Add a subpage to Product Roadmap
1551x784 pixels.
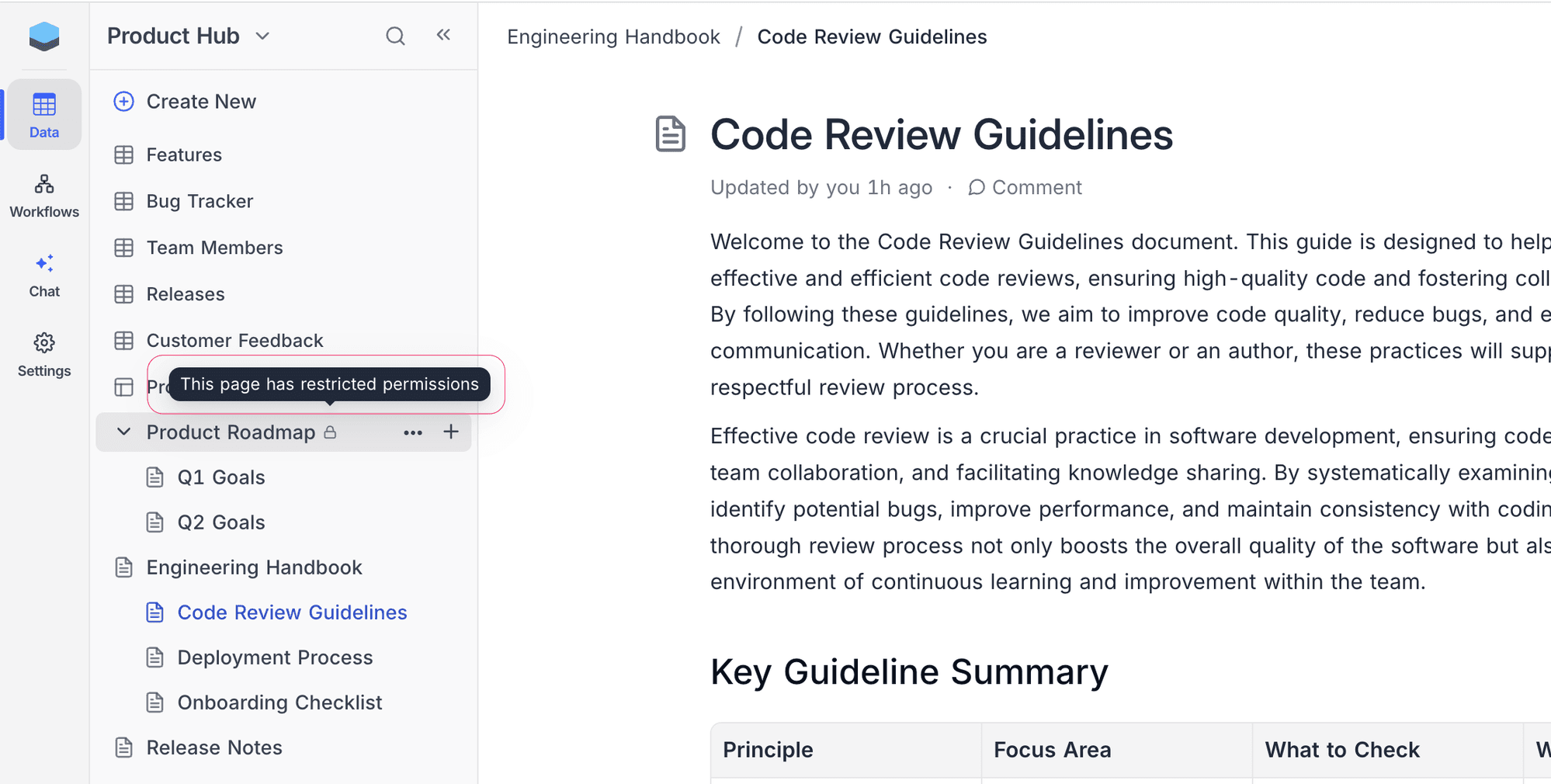[x=451, y=432]
